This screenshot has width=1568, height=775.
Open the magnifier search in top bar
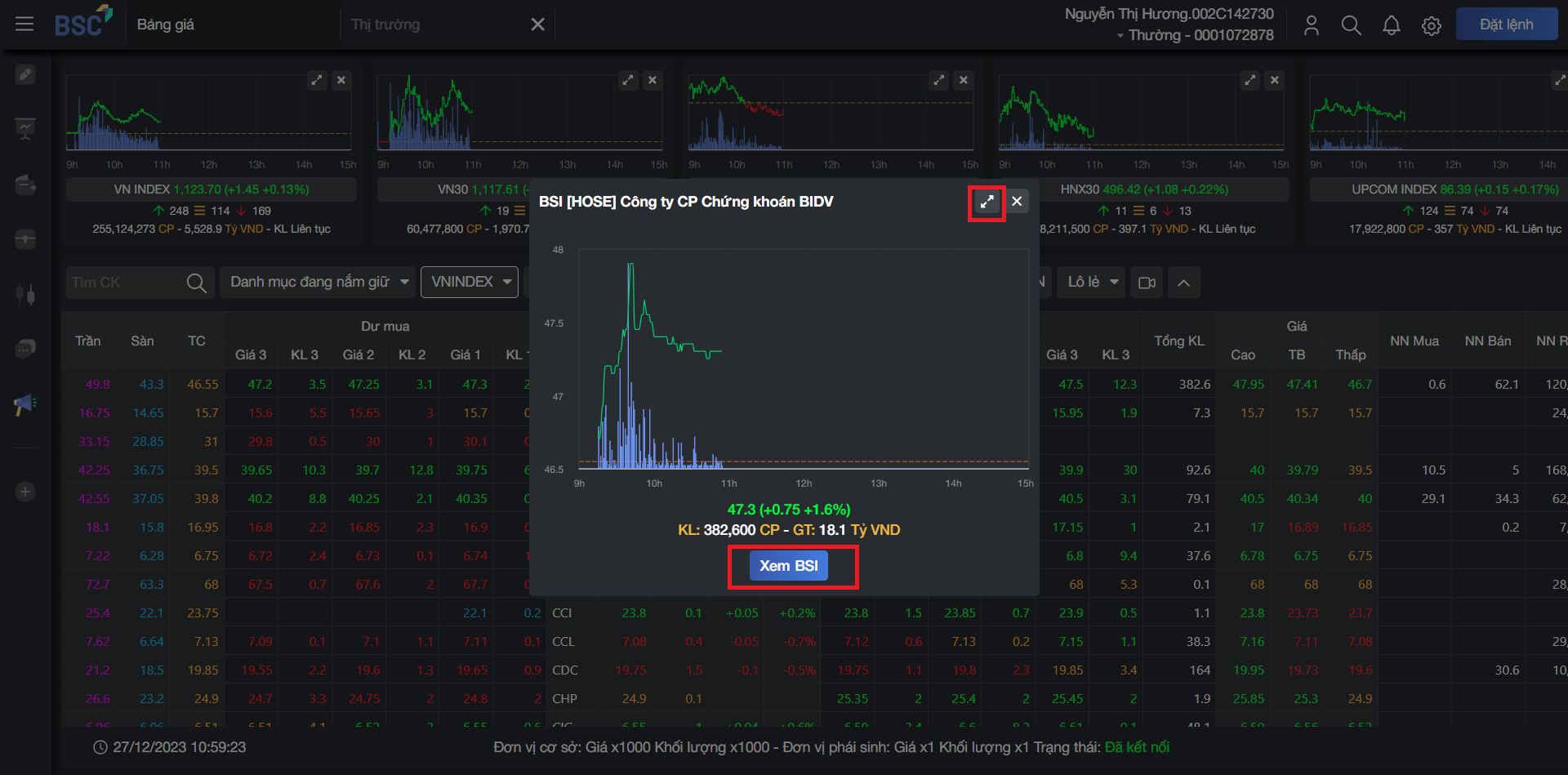(1352, 25)
